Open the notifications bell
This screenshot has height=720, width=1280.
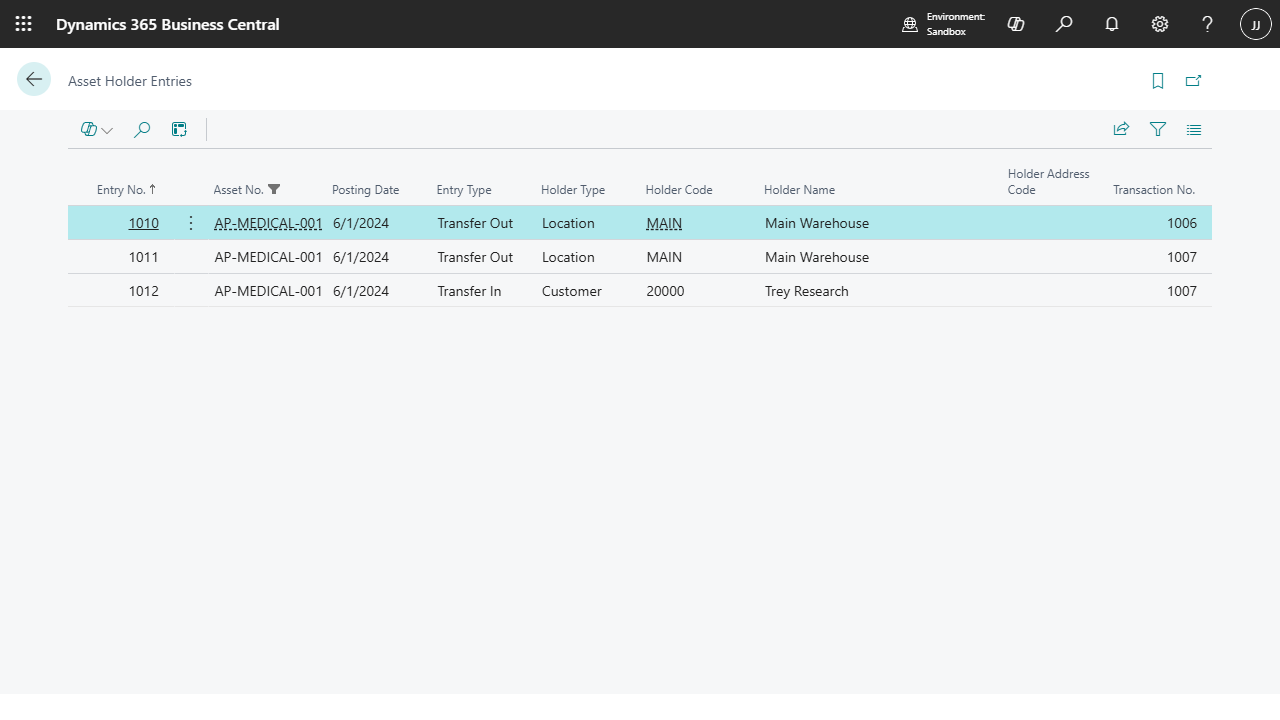(1112, 24)
